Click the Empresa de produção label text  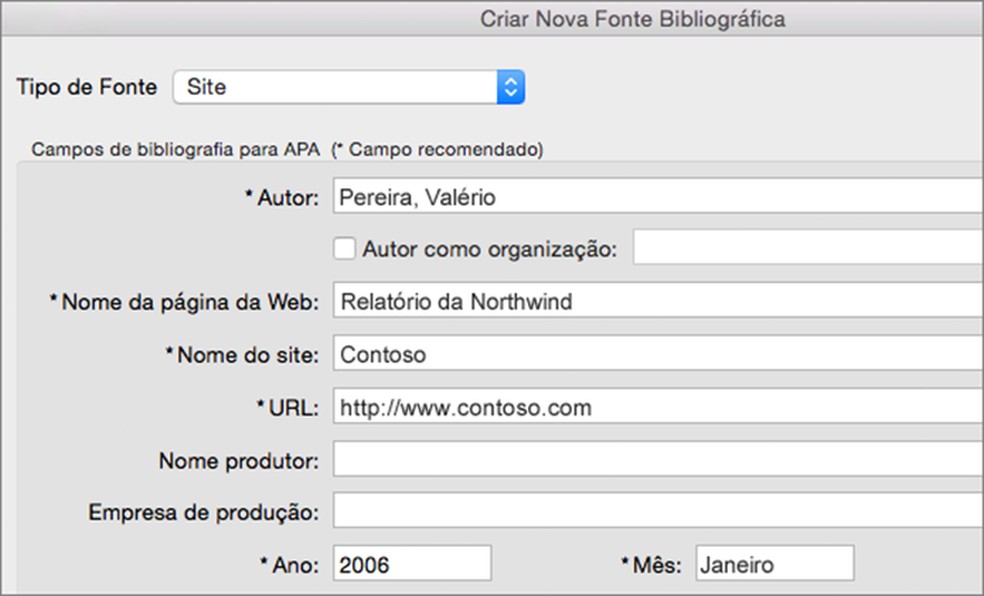203,513
